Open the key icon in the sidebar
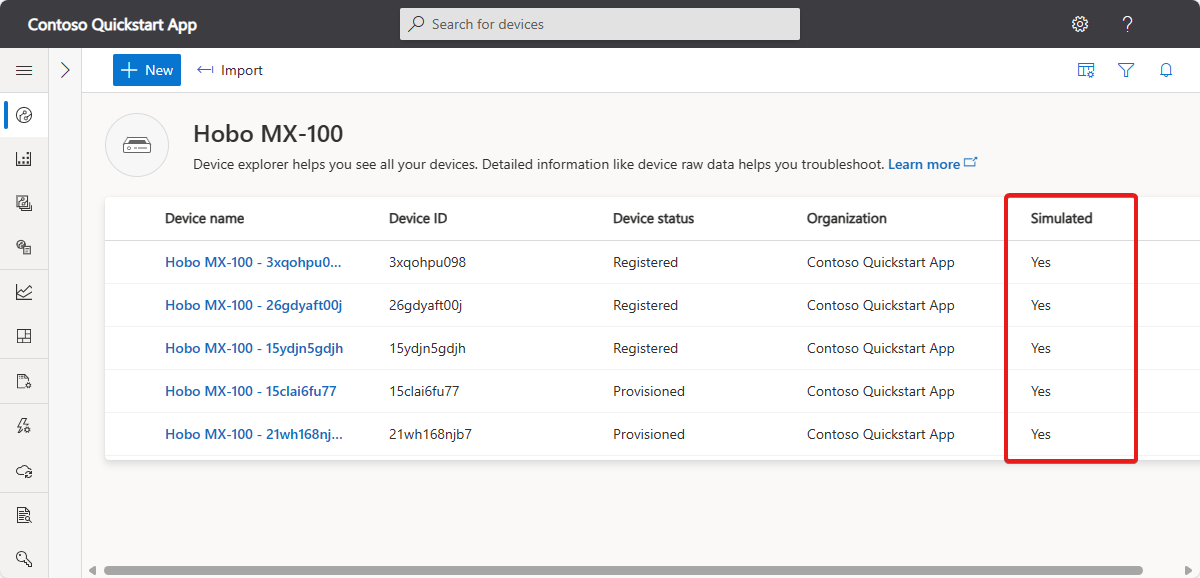This screenshot has height=578, width=1200. (x=24, y=559)
